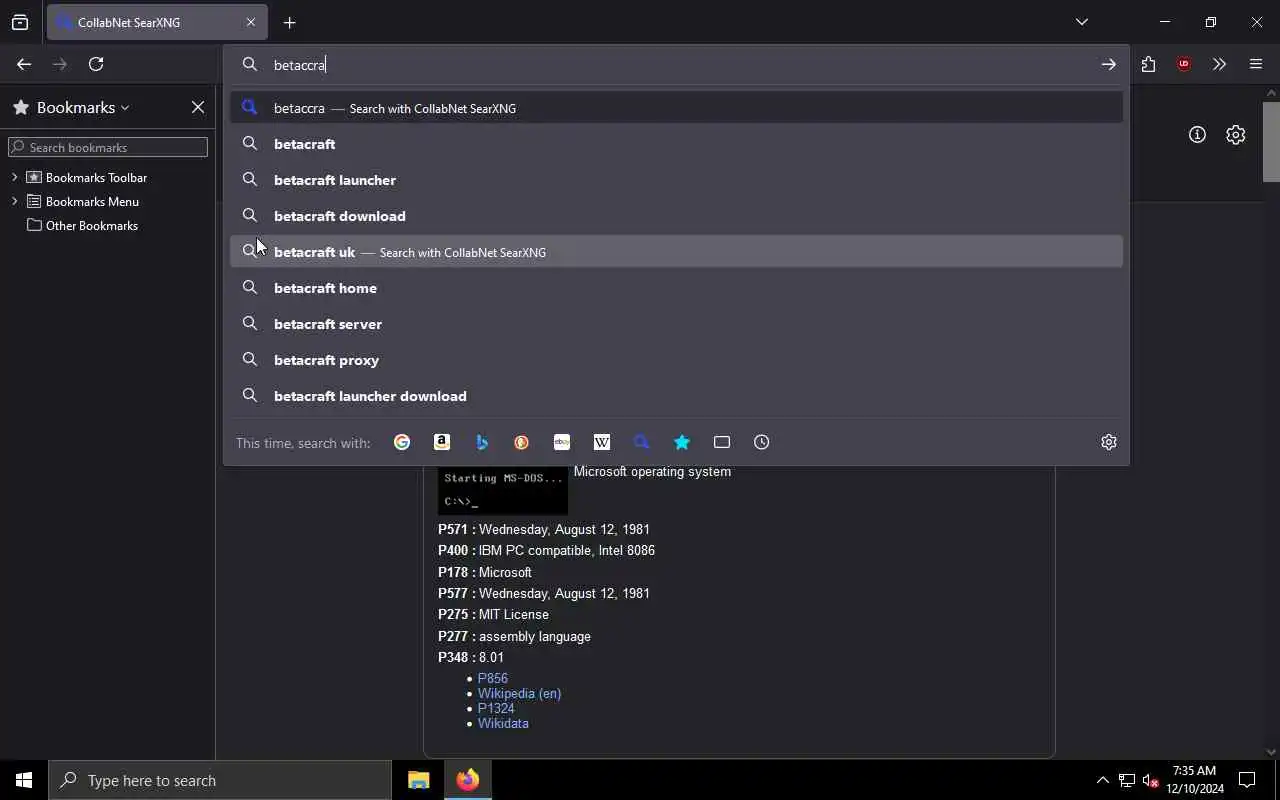1280x800 pixels.
Task: Open the Wikidata link
Action: (503, 723)
